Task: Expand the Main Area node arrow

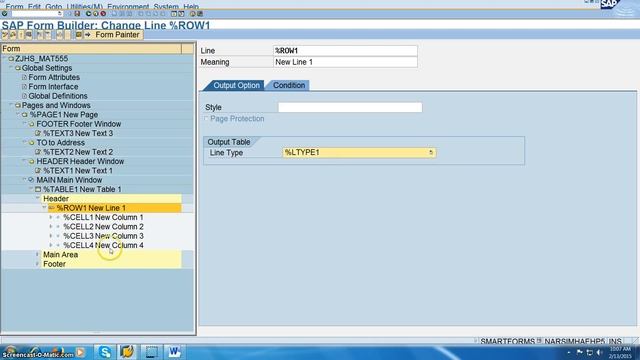Action: click(x=37, y=254)
